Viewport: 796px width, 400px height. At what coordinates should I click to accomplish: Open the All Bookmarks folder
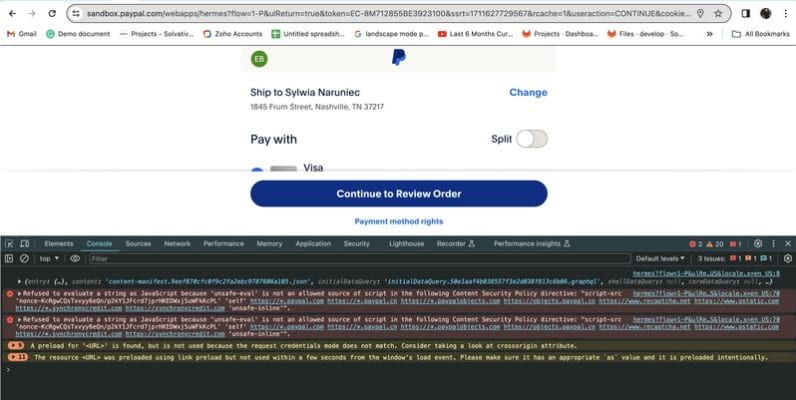(x=760, y=34)
